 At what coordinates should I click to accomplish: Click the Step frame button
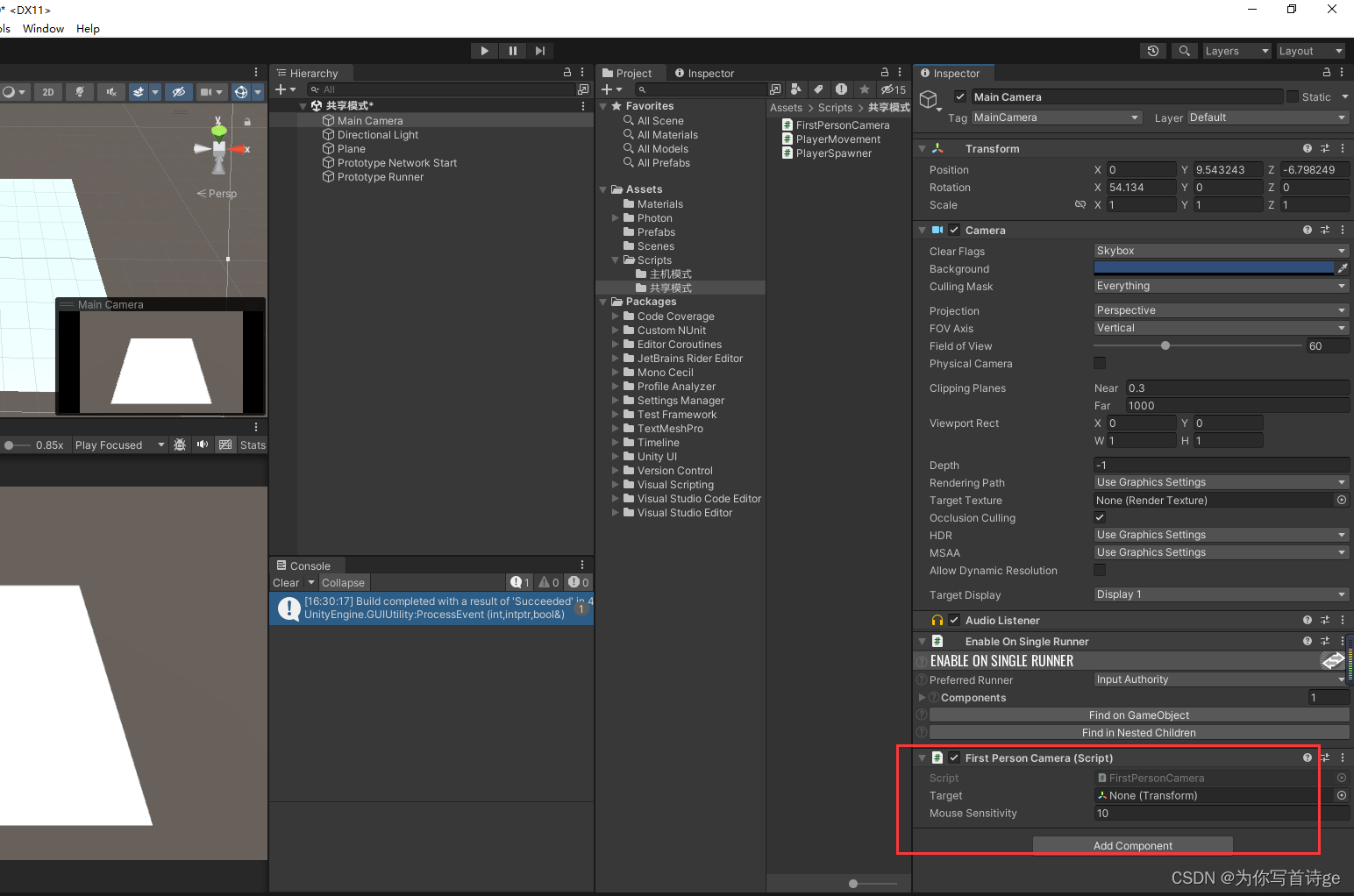point(540,51)
